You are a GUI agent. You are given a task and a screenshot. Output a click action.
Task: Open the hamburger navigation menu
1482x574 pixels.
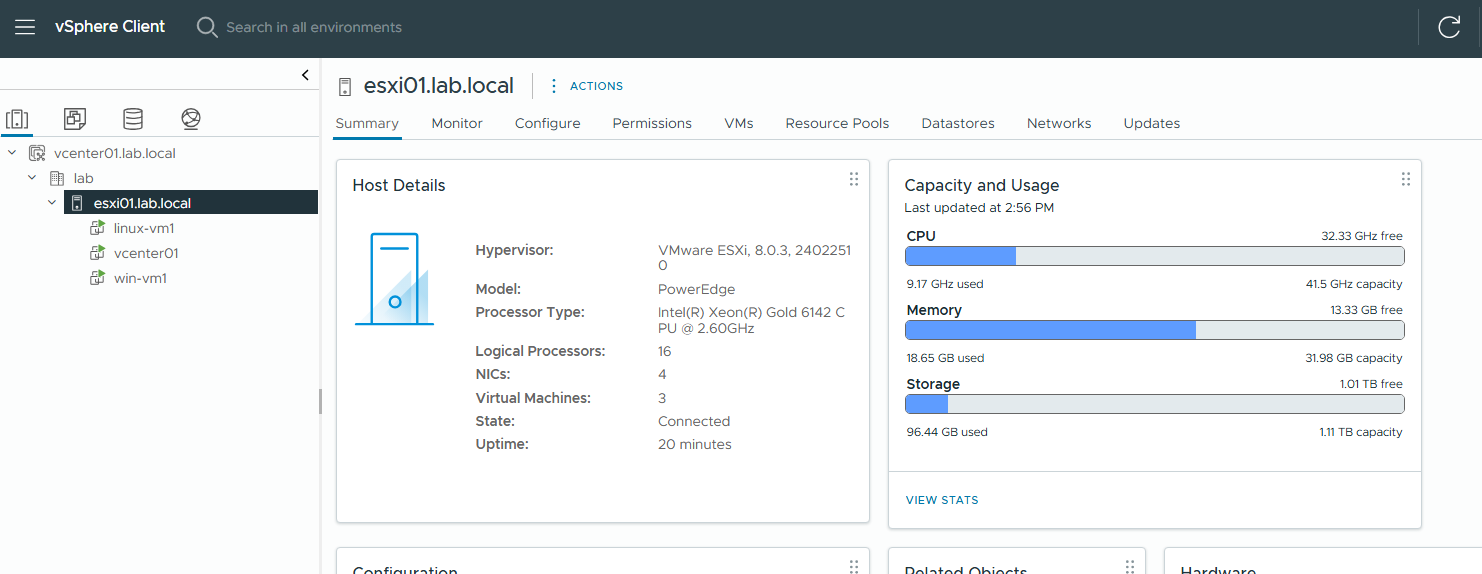pyautogui.click(x=25, y=28)
